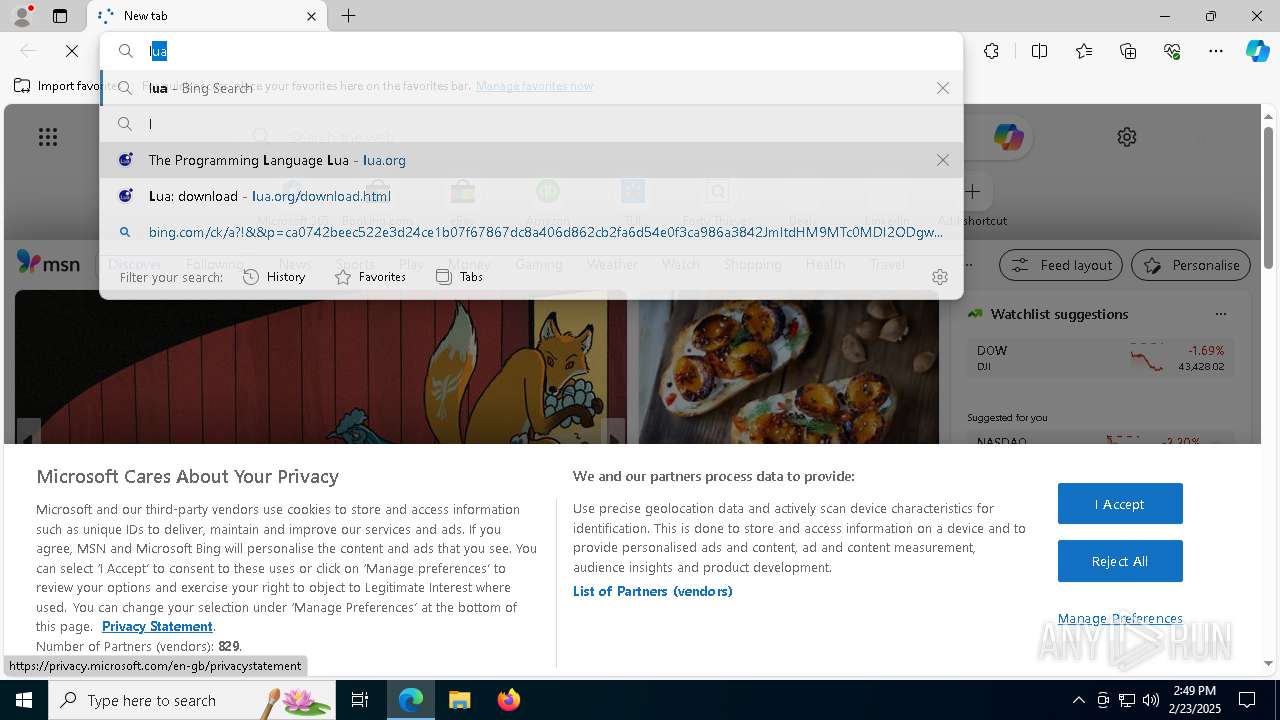Viewport: 1280px width, 720px height.
Task: Add a shortcut with plus icon
Action: click(x=972, y=191)
